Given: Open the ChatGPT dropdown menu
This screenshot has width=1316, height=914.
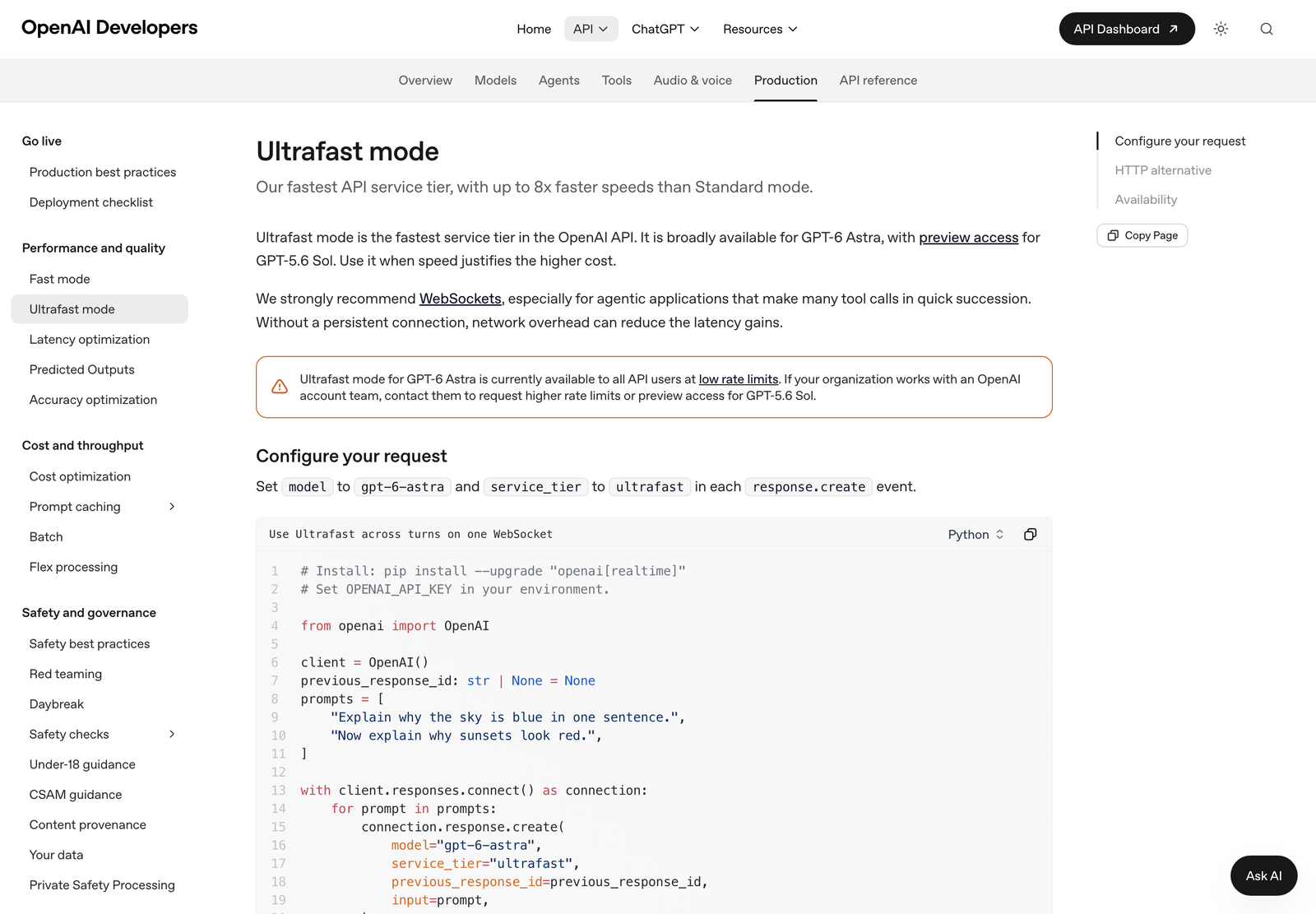Looking at the screenshot, I should 665,29.
